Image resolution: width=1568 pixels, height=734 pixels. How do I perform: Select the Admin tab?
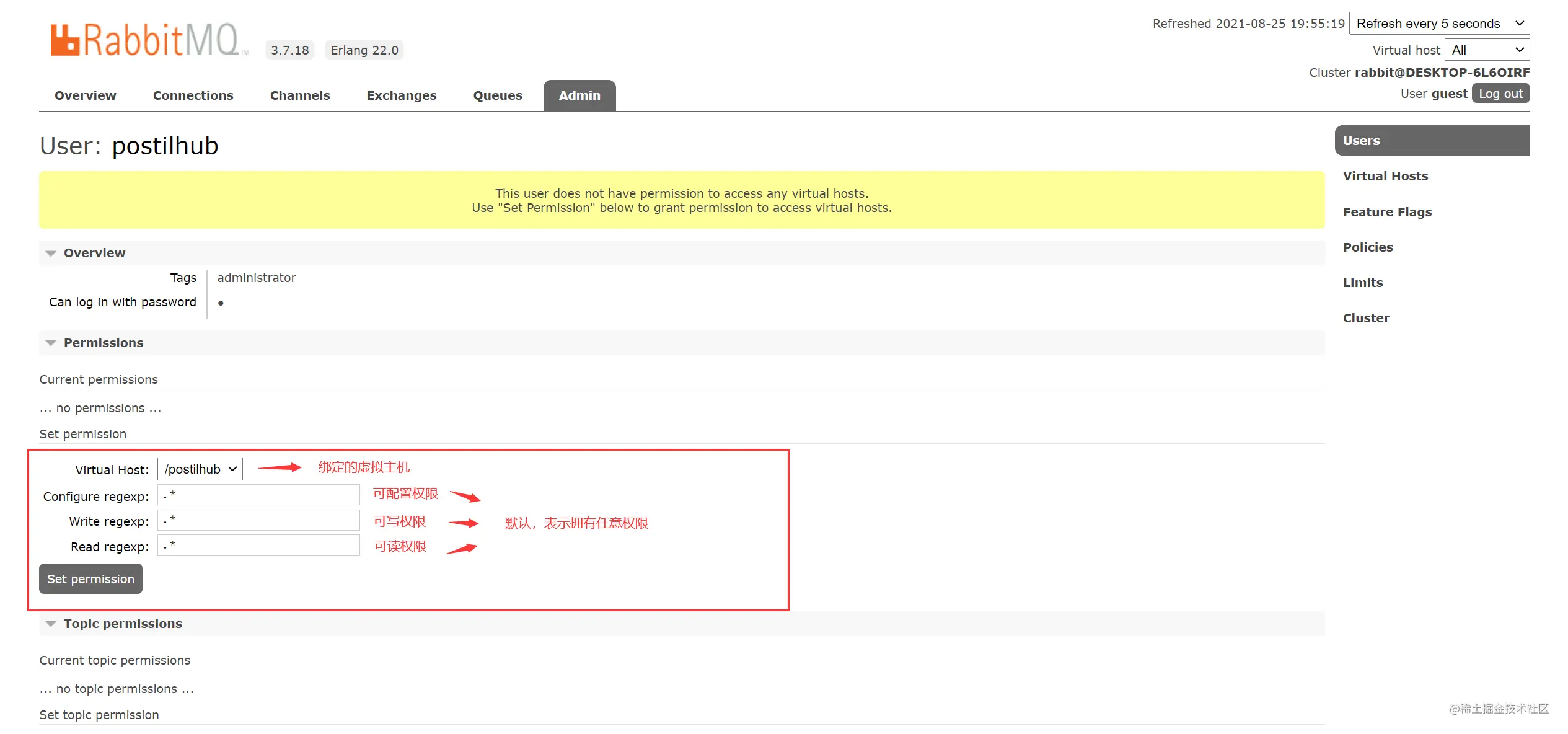point(579,95)
